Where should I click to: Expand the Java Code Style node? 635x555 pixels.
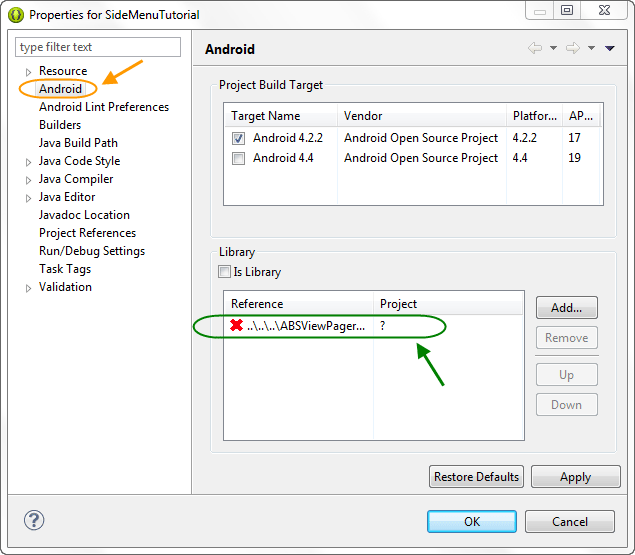(x=28, y=162)
